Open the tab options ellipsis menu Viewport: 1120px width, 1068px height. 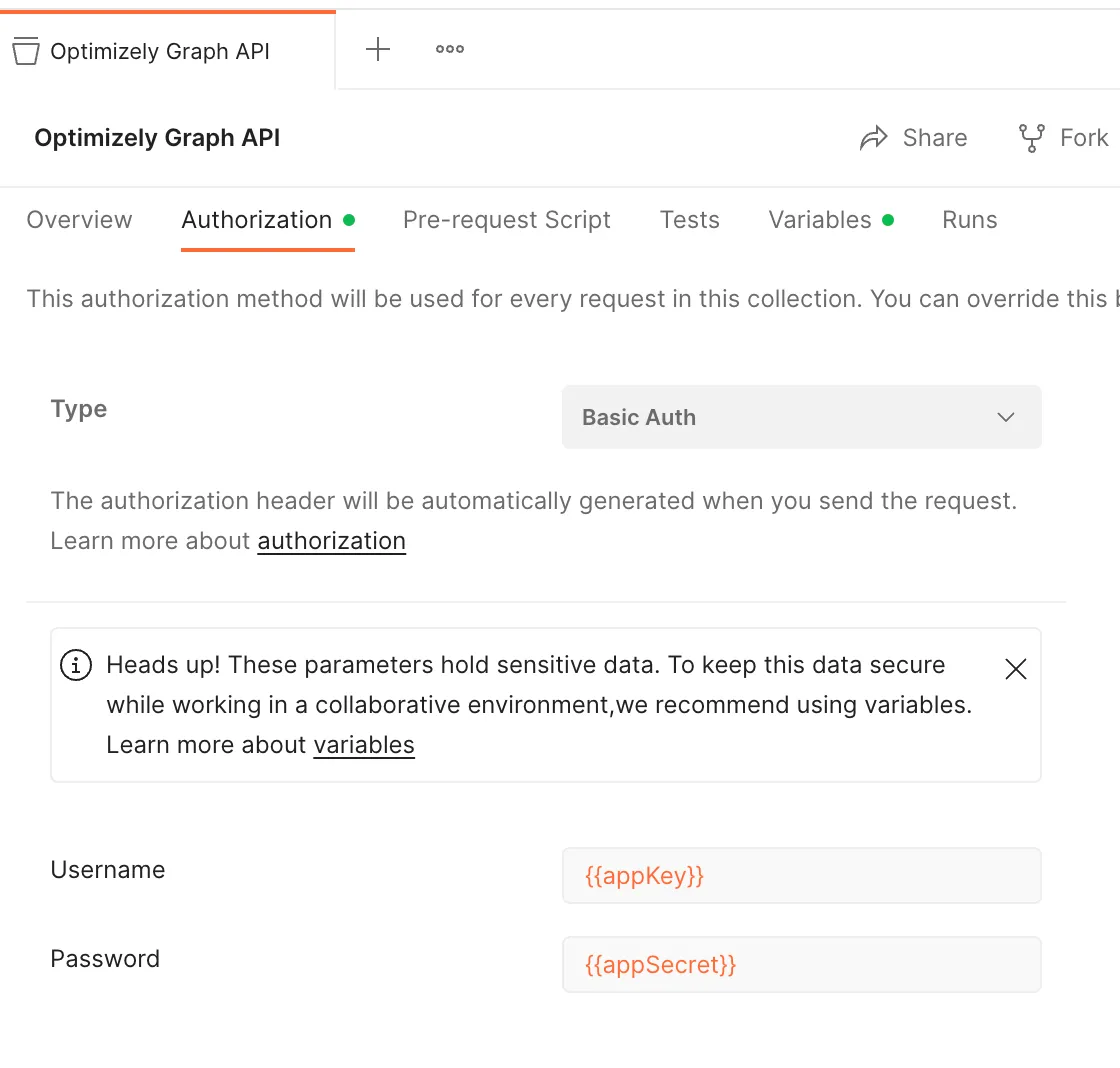coord(450,49)
